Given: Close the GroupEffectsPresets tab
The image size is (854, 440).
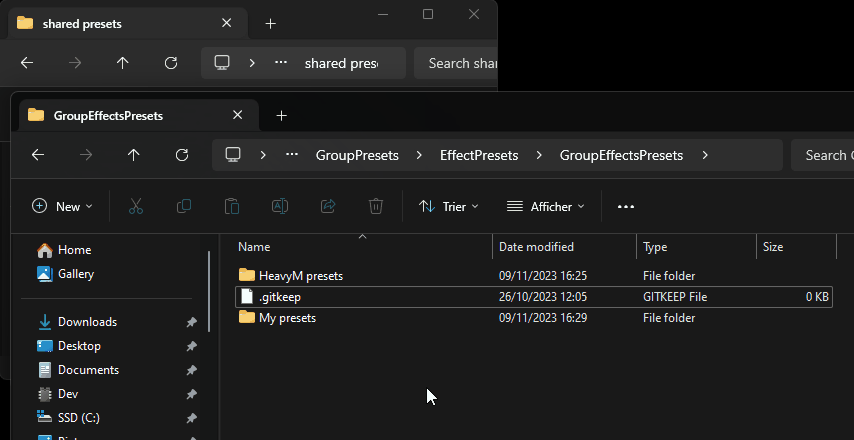Looking at the screenshot, I should point(237,115).
